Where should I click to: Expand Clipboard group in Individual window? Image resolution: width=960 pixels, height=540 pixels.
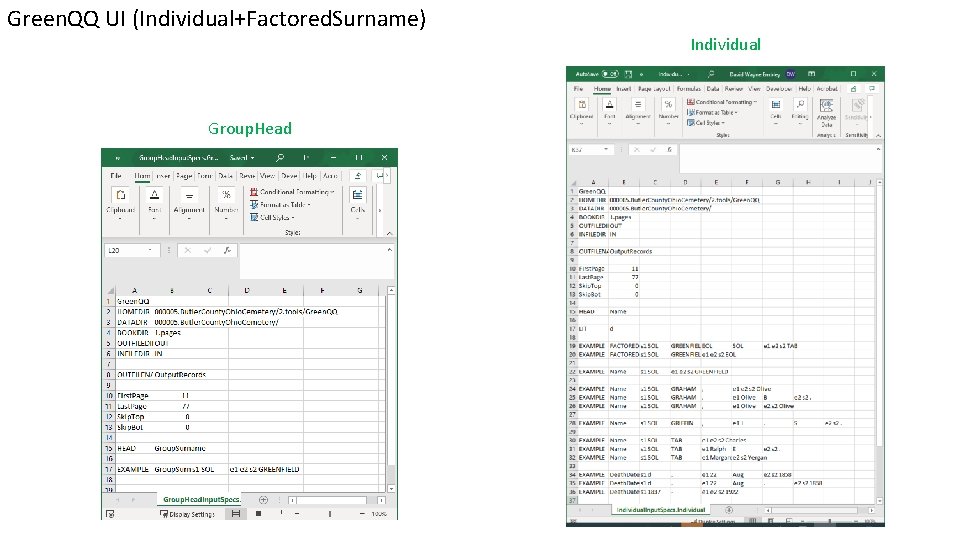click(581, 123)
